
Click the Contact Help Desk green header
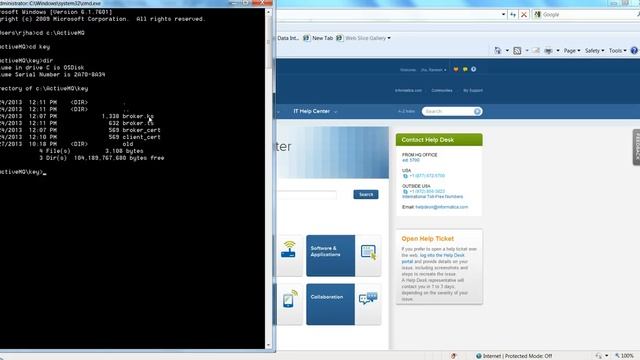[x=439, y=140]
